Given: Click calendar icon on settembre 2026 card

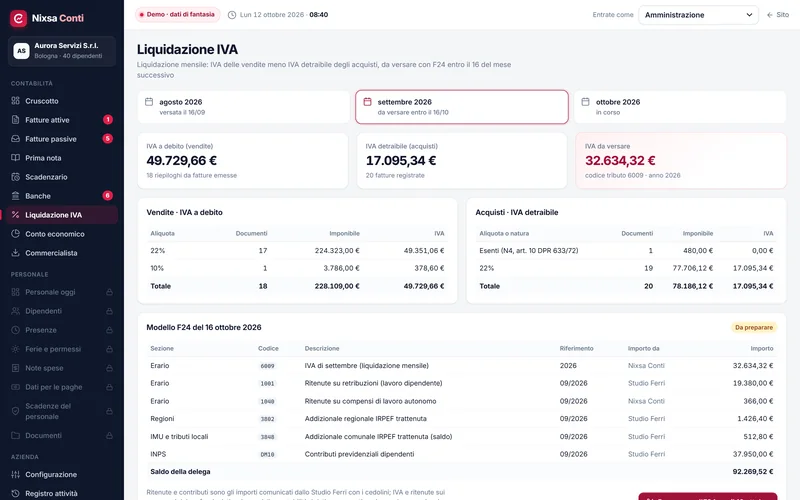Looking at the screenshot, I should point(367,102).
